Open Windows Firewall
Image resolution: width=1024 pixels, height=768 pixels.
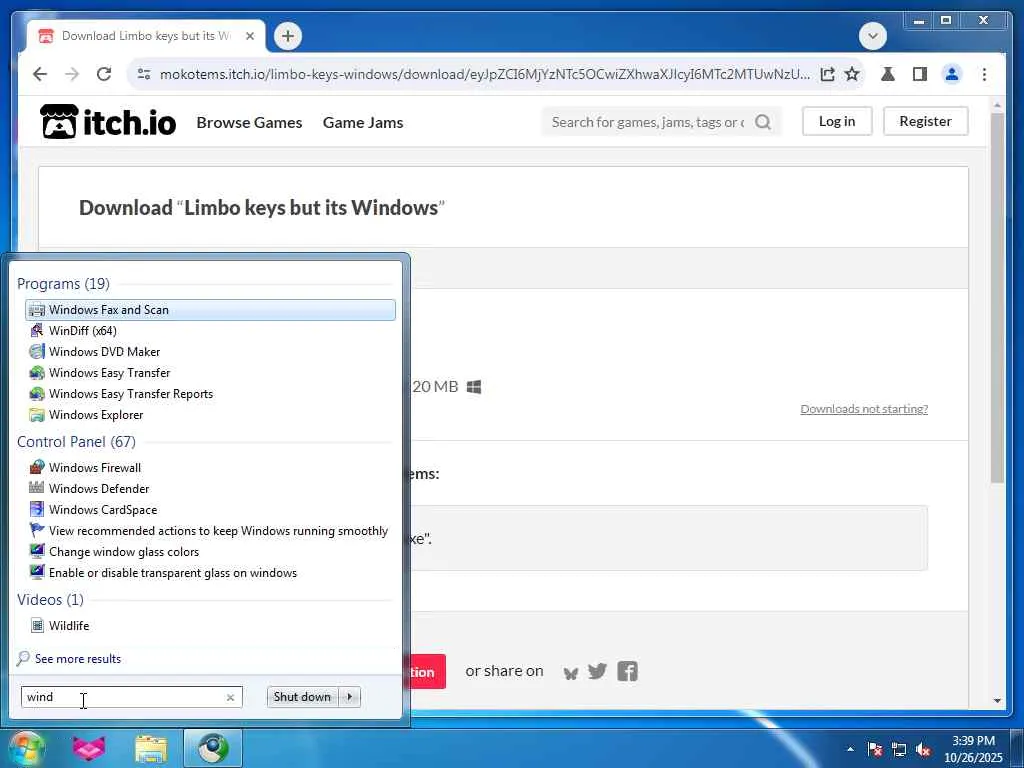[x=210, y=468]
